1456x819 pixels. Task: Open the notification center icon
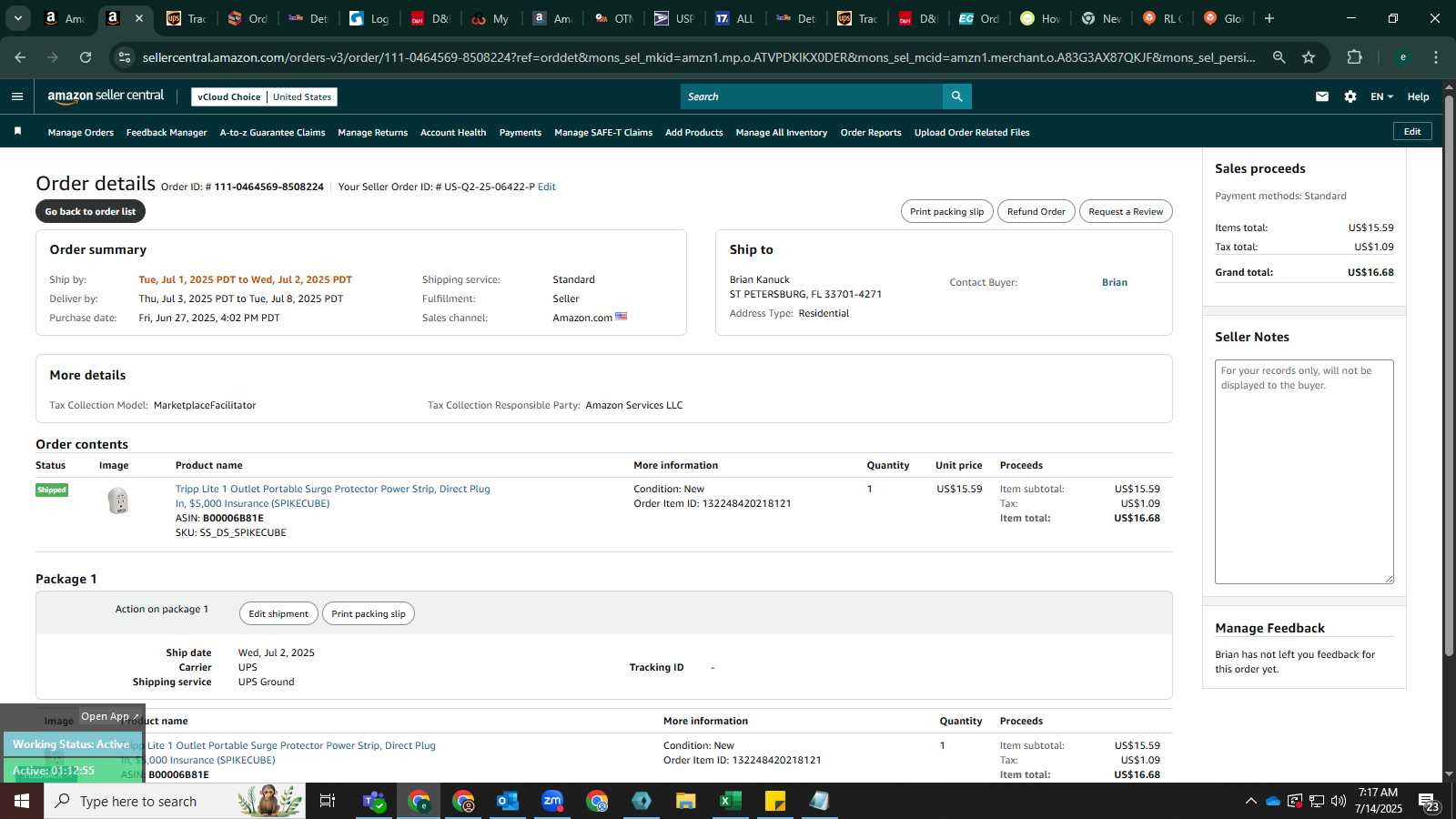pos(1429,801)
